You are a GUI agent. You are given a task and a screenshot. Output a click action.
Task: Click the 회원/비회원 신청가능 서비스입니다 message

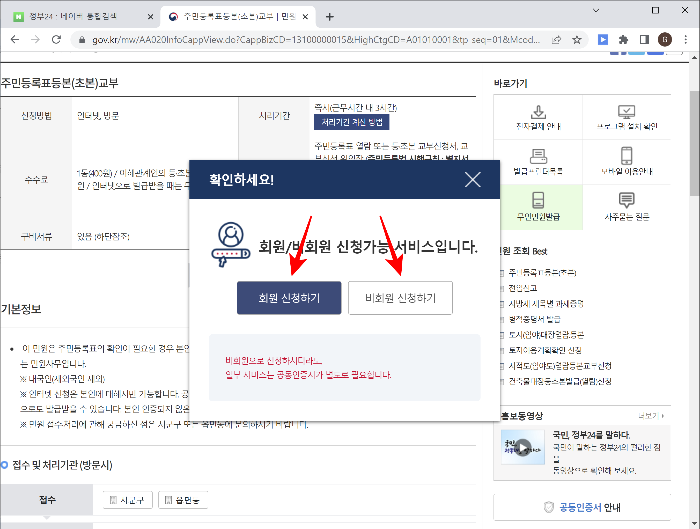368,246
